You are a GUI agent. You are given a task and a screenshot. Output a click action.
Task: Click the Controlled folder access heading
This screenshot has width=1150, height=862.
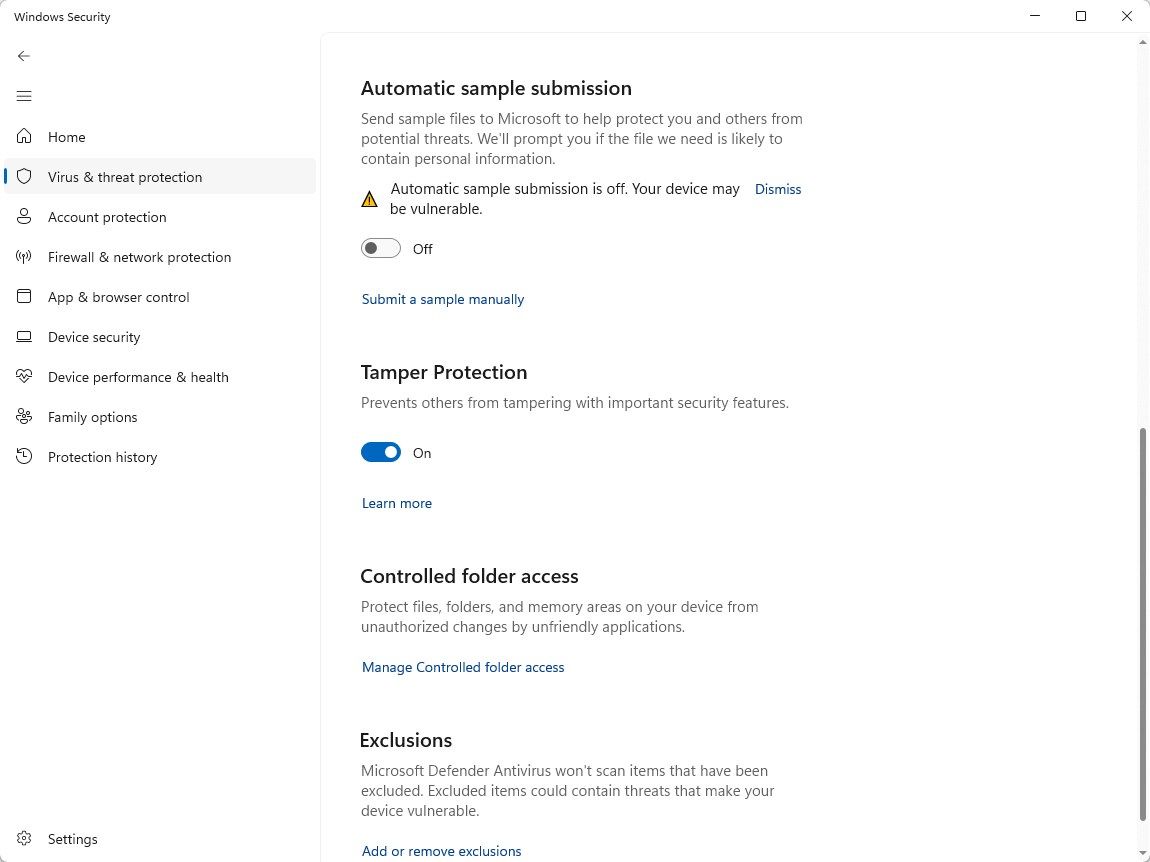pyautogui.click(x=469, y=577)
